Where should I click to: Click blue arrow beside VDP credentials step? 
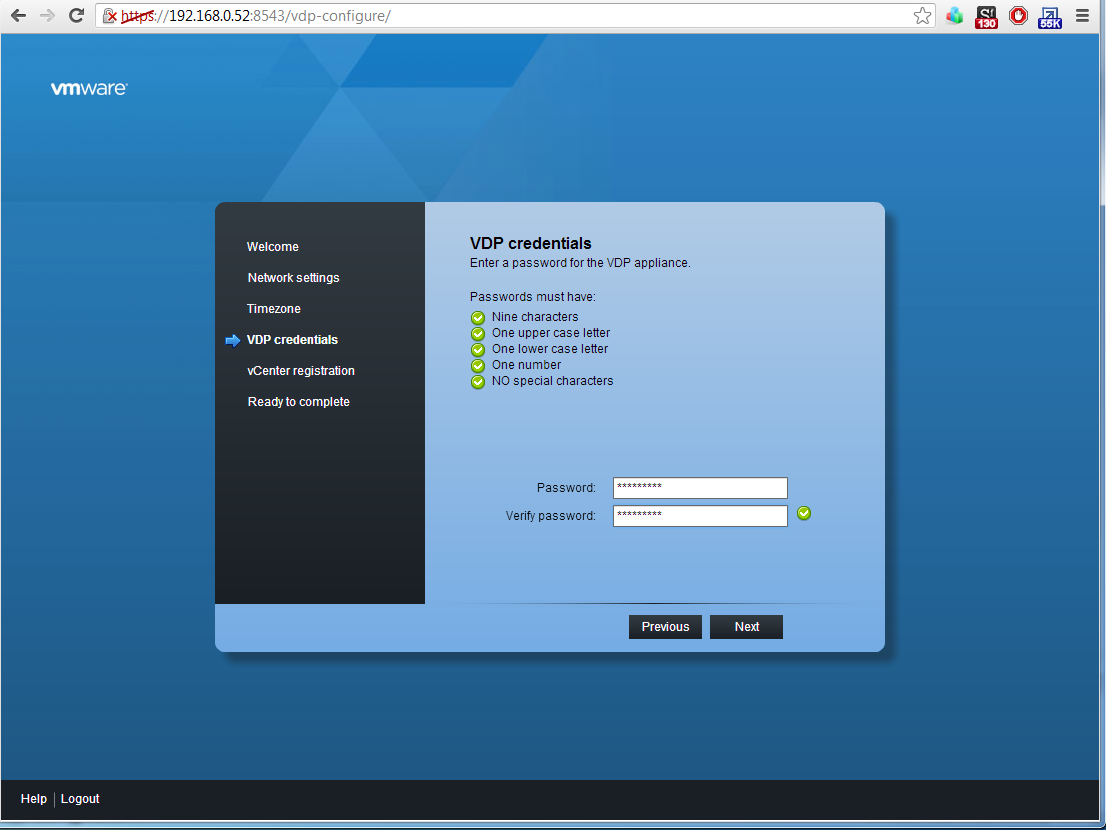tap(233, 341)
